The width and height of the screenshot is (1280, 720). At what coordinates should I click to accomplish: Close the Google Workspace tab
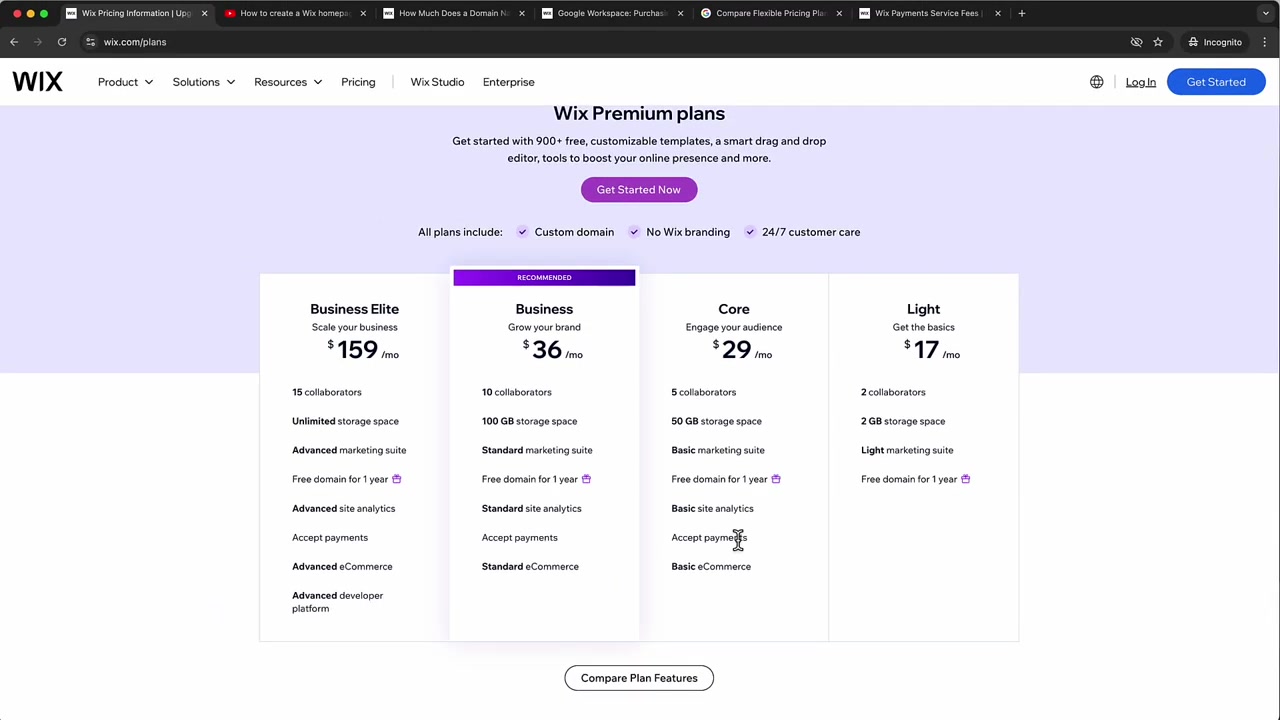click(x=680, y=13)
